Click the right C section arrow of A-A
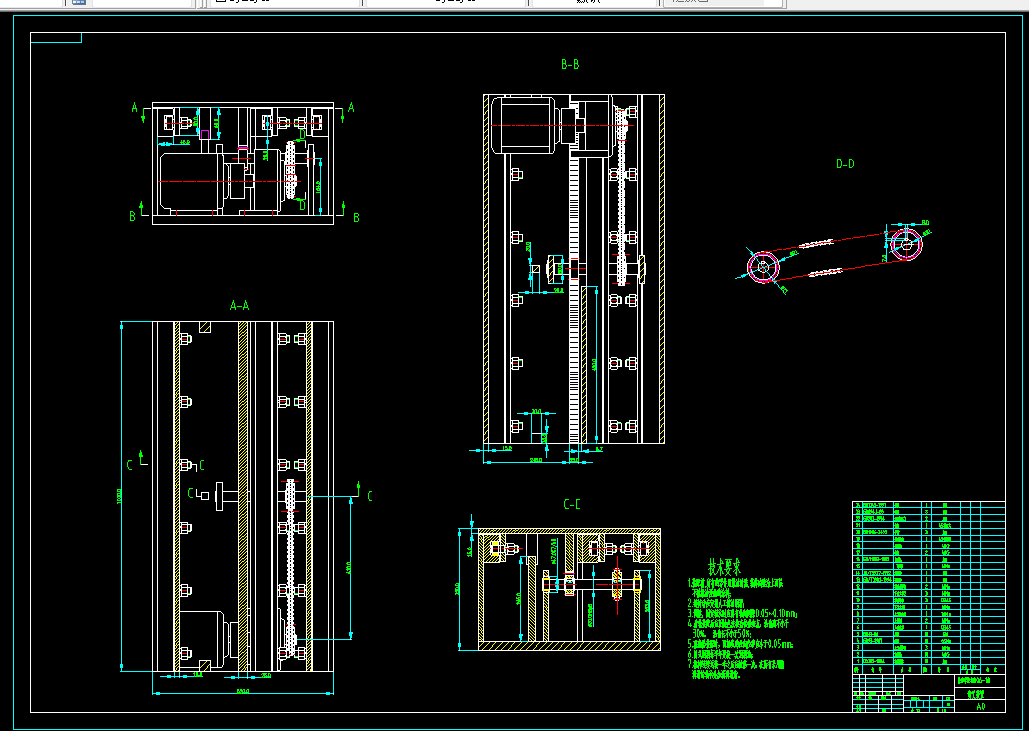Viewport: 1029px width, 731px height. [365, 493]
